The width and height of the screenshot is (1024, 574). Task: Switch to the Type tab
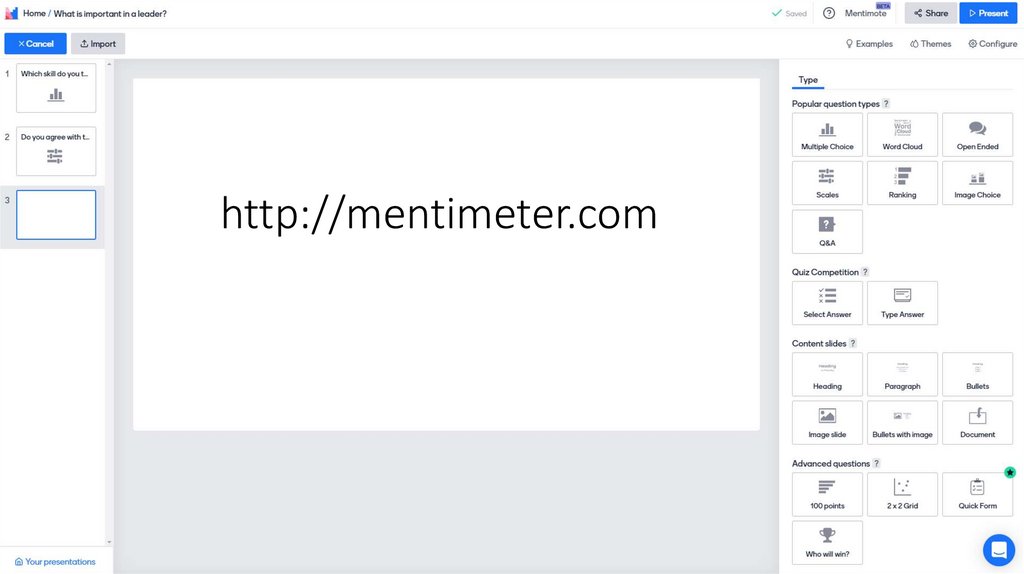tap(808, 80)
